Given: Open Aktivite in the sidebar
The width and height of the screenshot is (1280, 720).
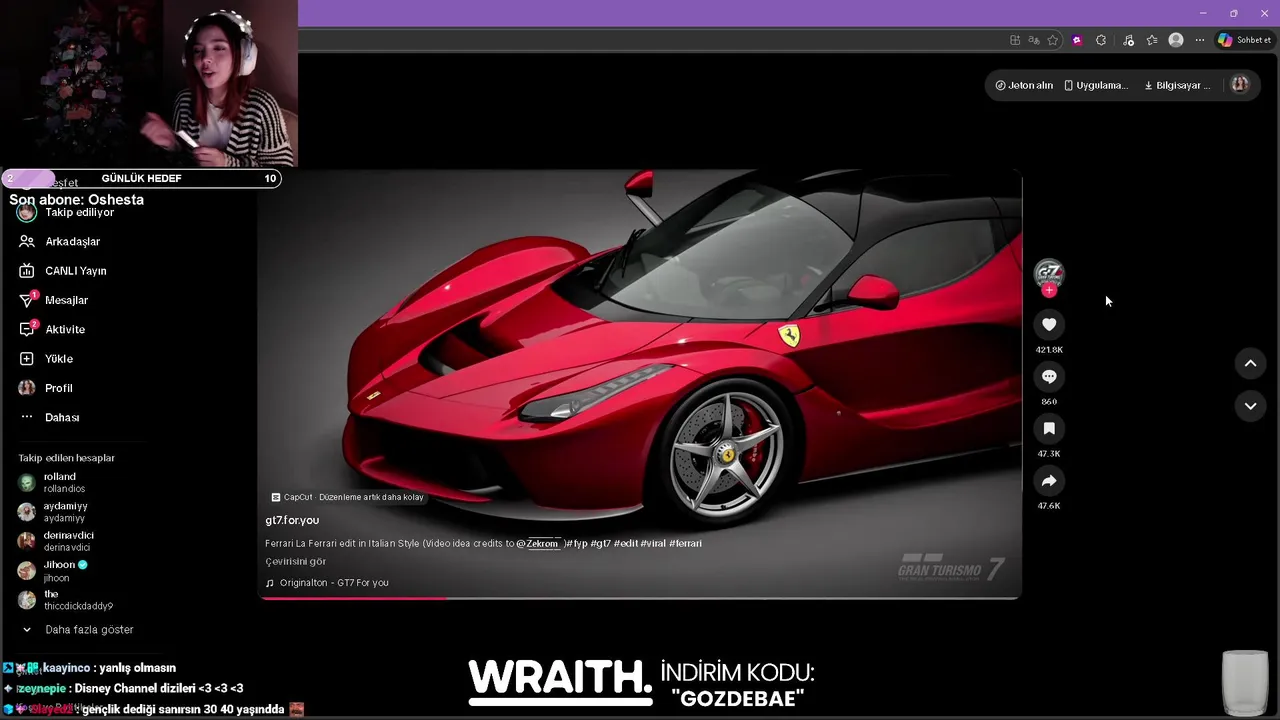Looking at the screenshot, I should 52,329.
